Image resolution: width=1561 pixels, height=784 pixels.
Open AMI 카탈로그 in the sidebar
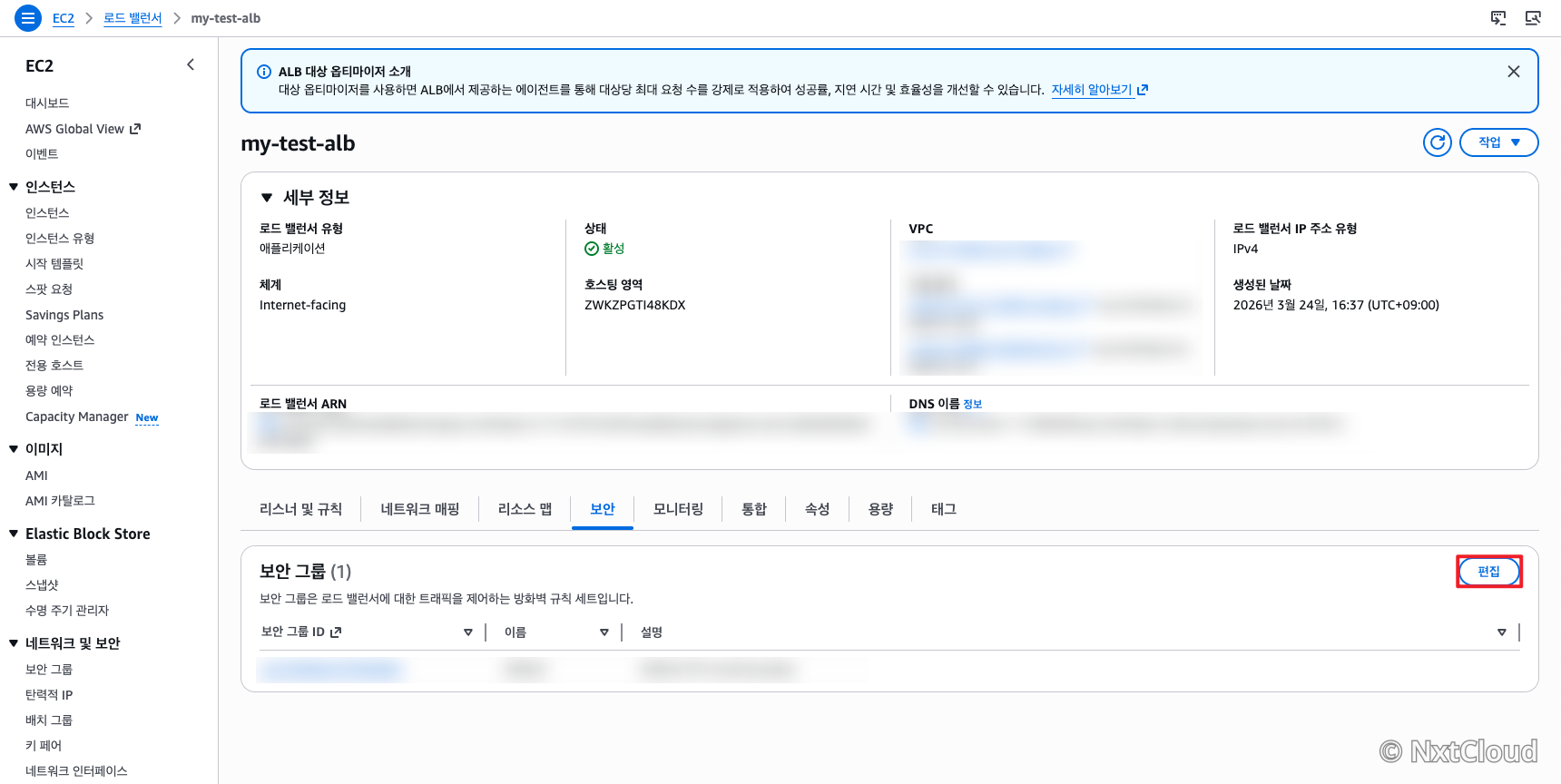(x=60, y=501)
